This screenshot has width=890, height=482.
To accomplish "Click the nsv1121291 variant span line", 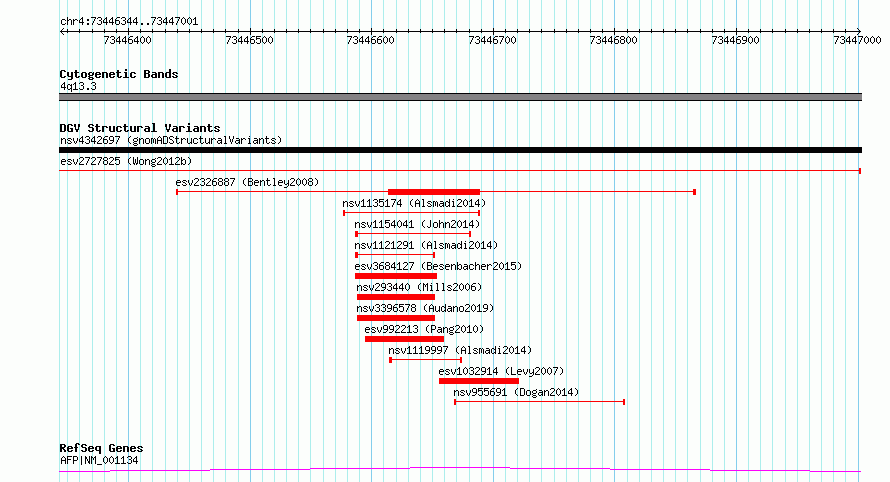I will pyautogui.click(x=395, y=255).
